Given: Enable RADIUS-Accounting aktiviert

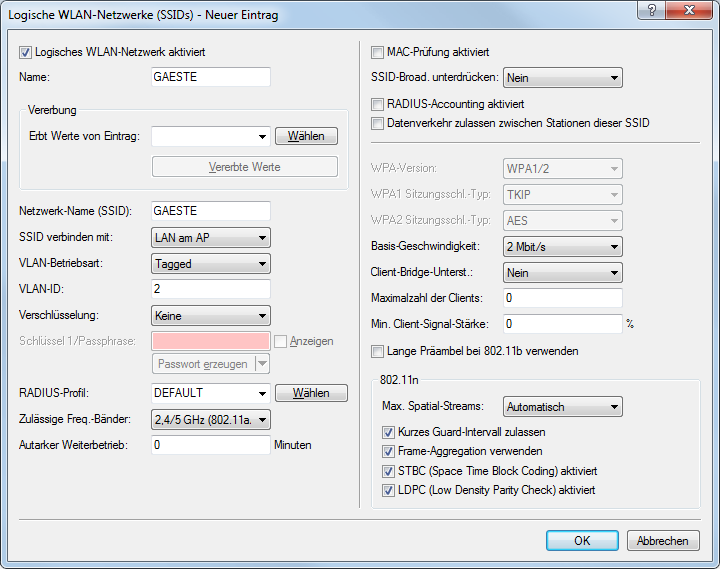Looking at the screenshot, I should point(377,104).
